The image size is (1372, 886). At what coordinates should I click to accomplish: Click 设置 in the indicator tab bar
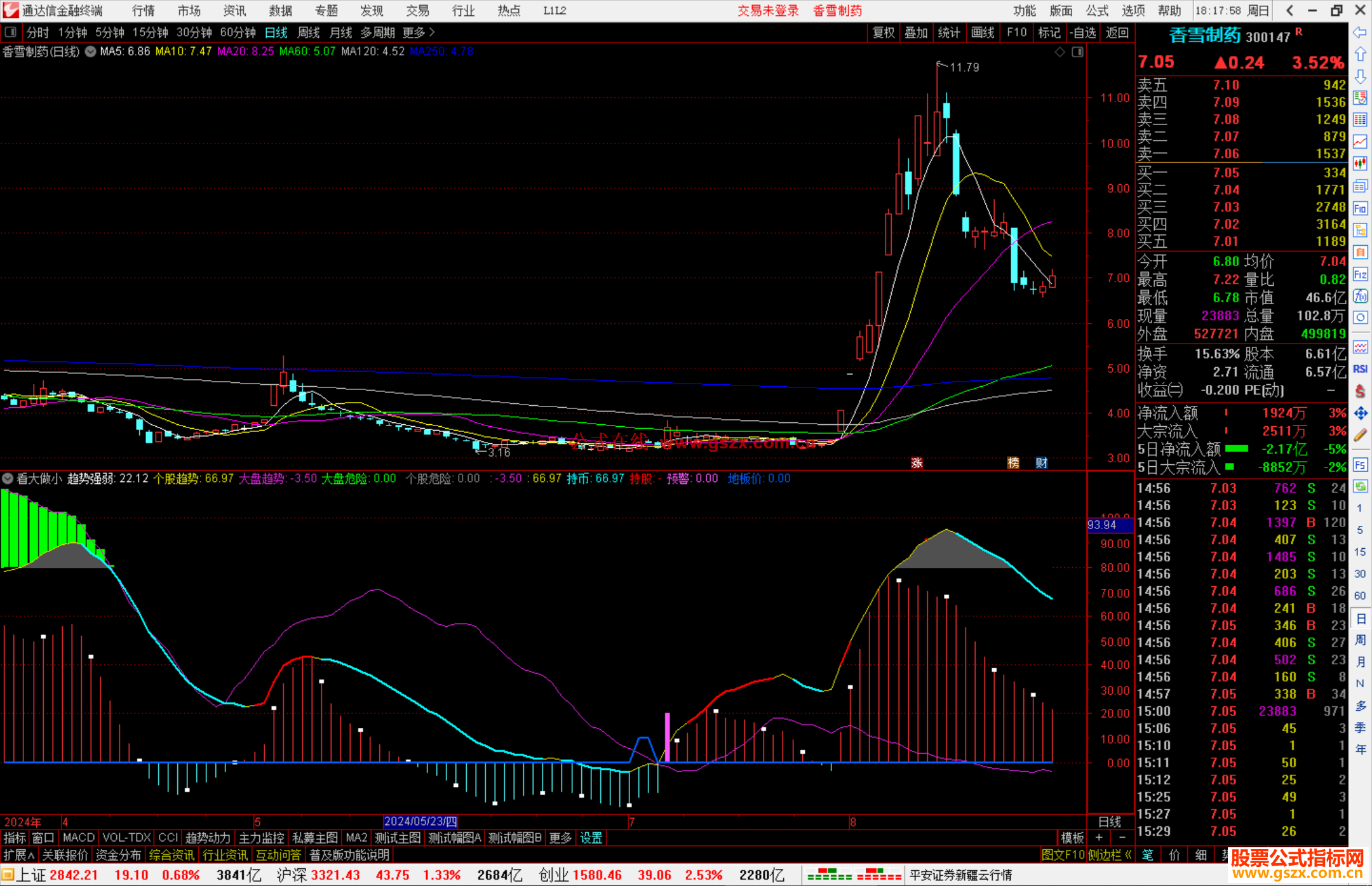(x=591, y=838)
